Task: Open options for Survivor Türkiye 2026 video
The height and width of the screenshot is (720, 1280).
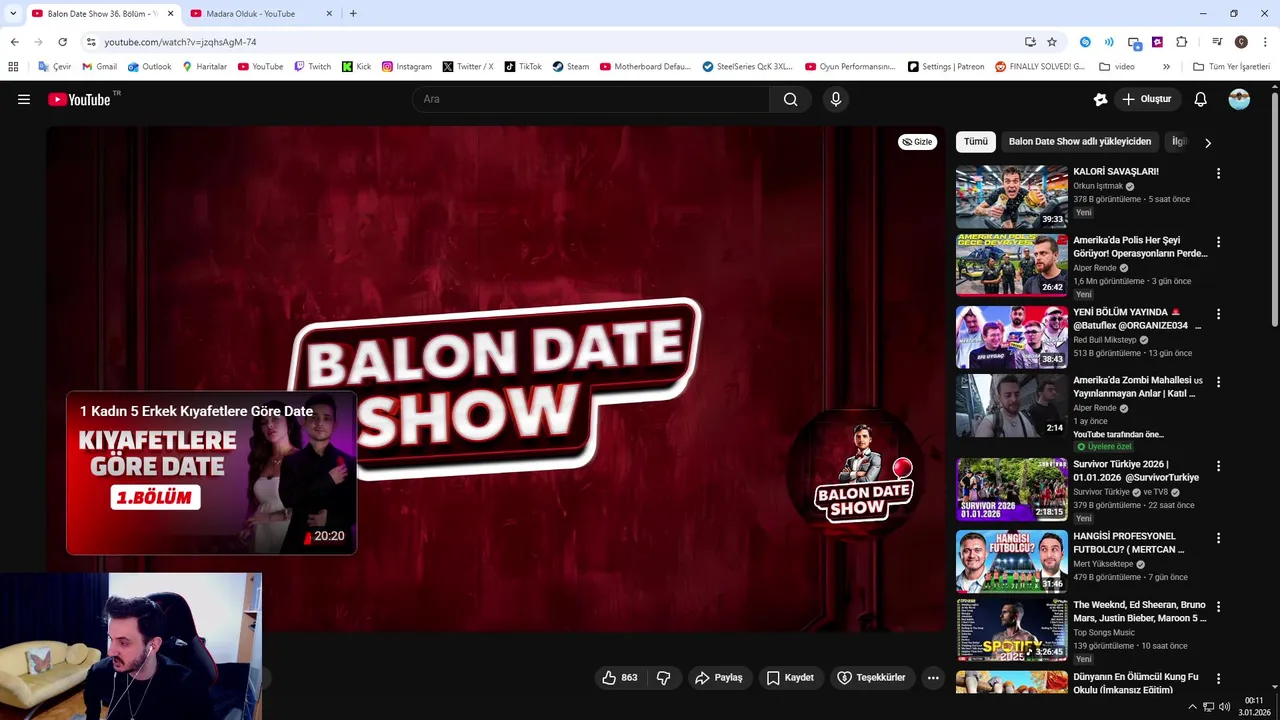Action: pyautogui.click(x=1218, y=466)
